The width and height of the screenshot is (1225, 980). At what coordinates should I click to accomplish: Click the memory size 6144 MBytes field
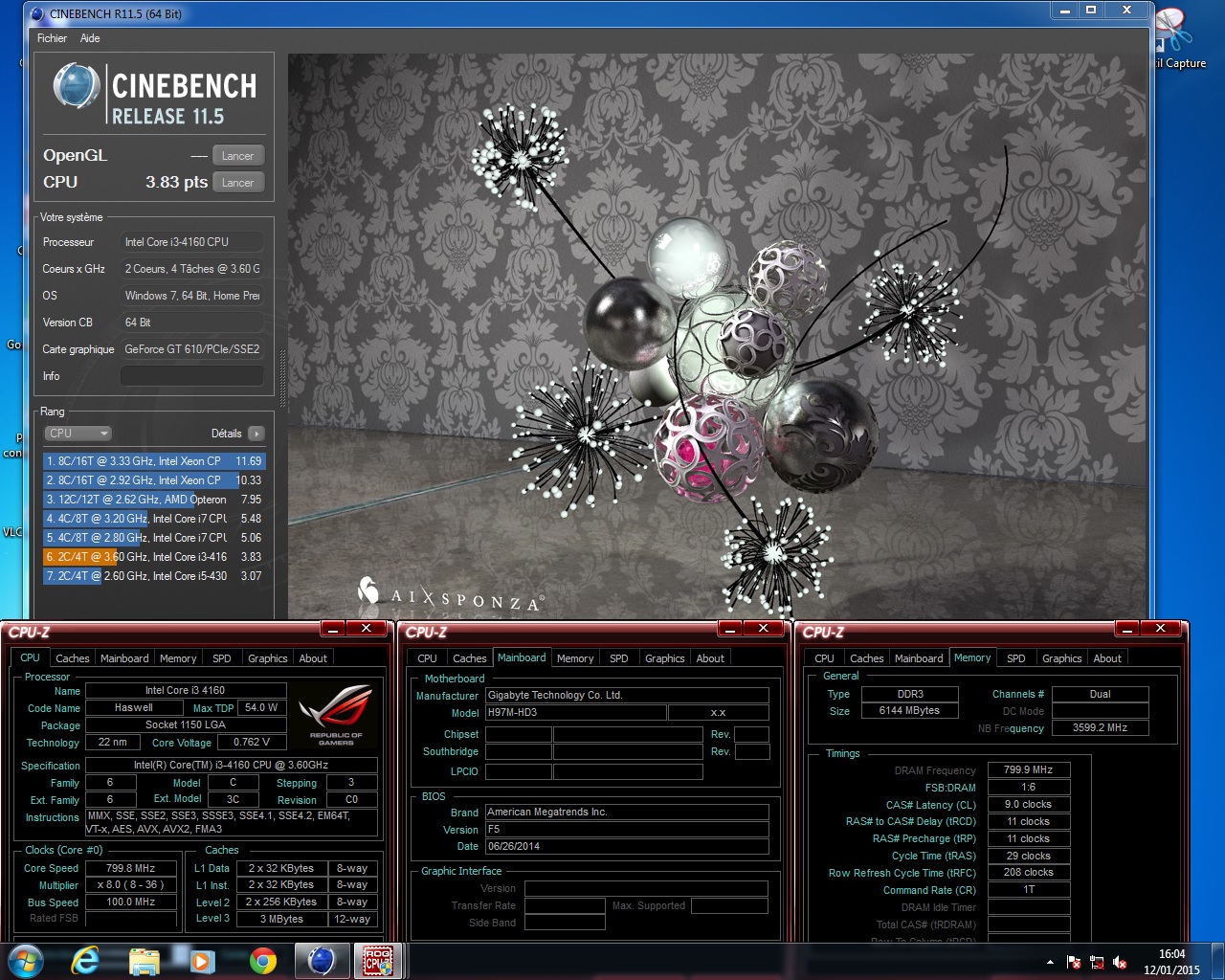[909, 711]
